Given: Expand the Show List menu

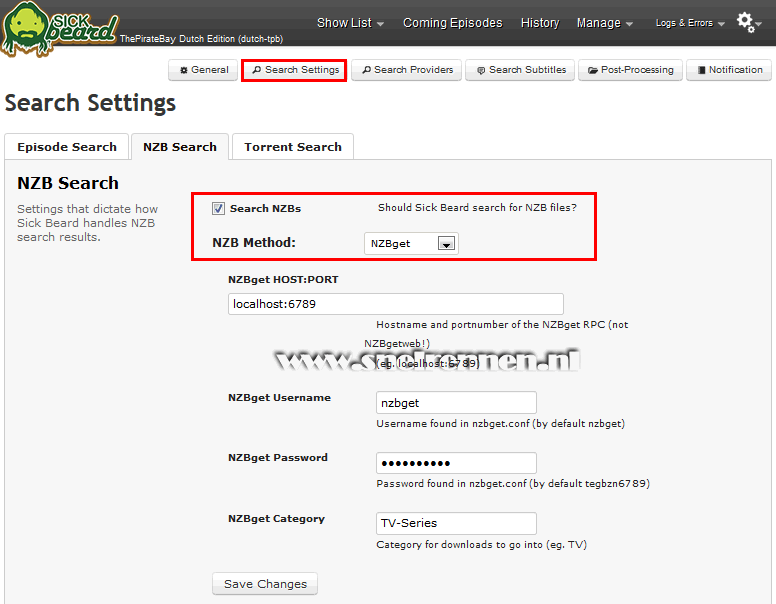Looking at the screenshot, I should coord(350,23).
